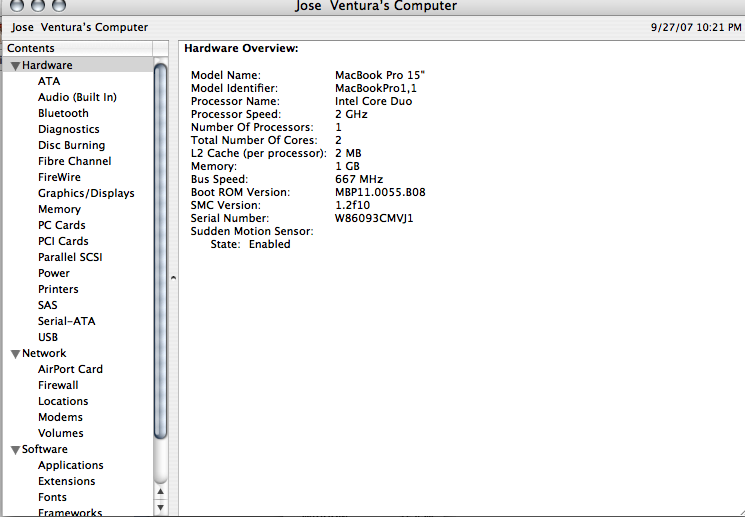Screen dimensions: 745x517
Task: Open Audio (Built In) details
Action: 77,97
